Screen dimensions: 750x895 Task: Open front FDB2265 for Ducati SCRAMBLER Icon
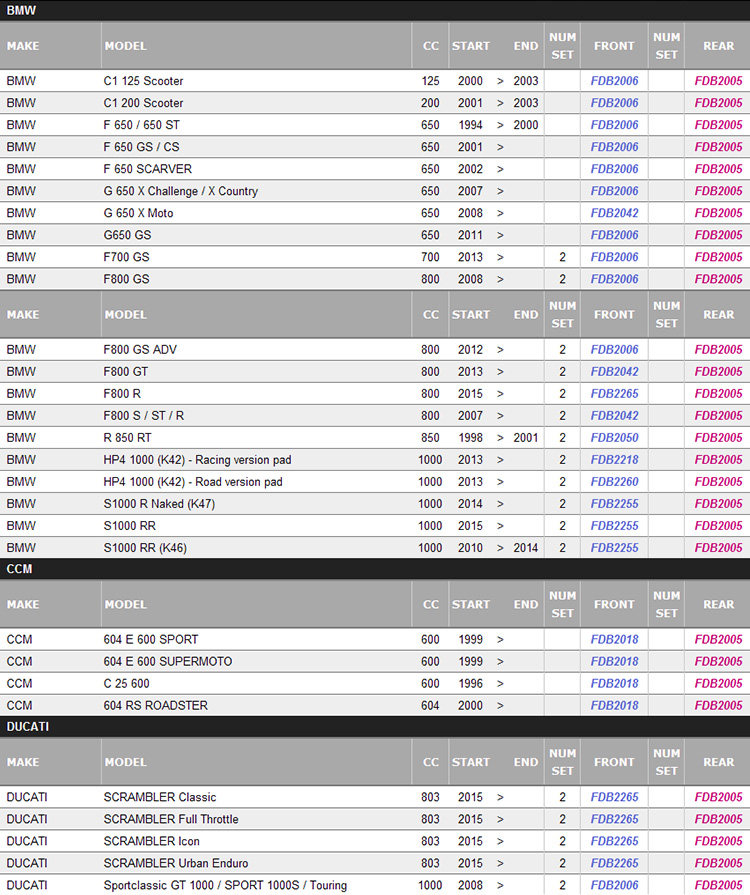coord(614,841)
